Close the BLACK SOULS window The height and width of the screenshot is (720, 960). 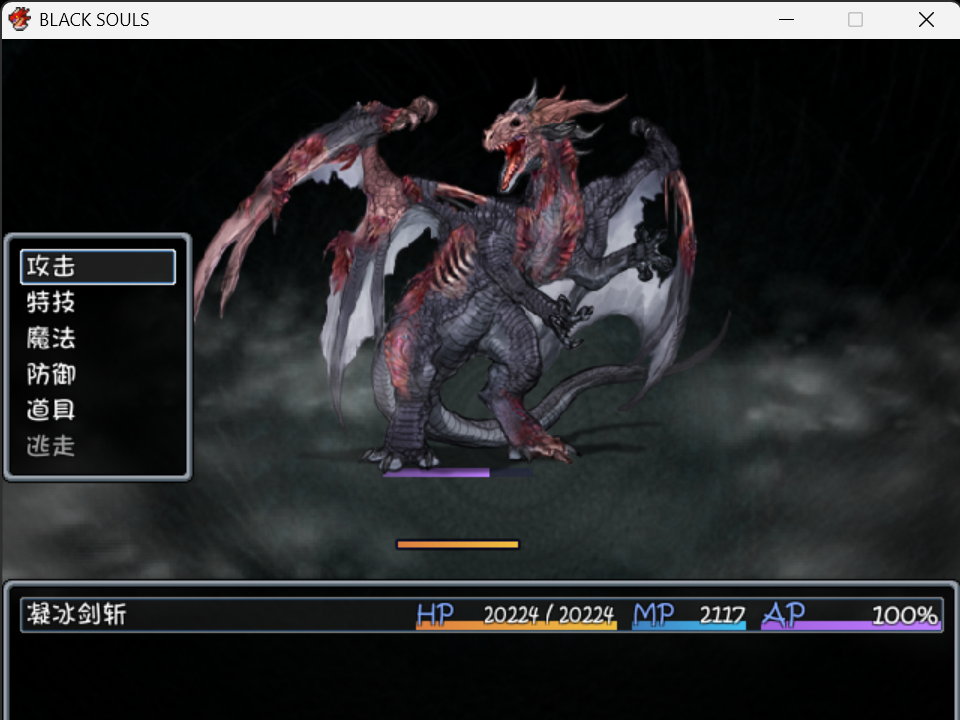click(926, 20)
